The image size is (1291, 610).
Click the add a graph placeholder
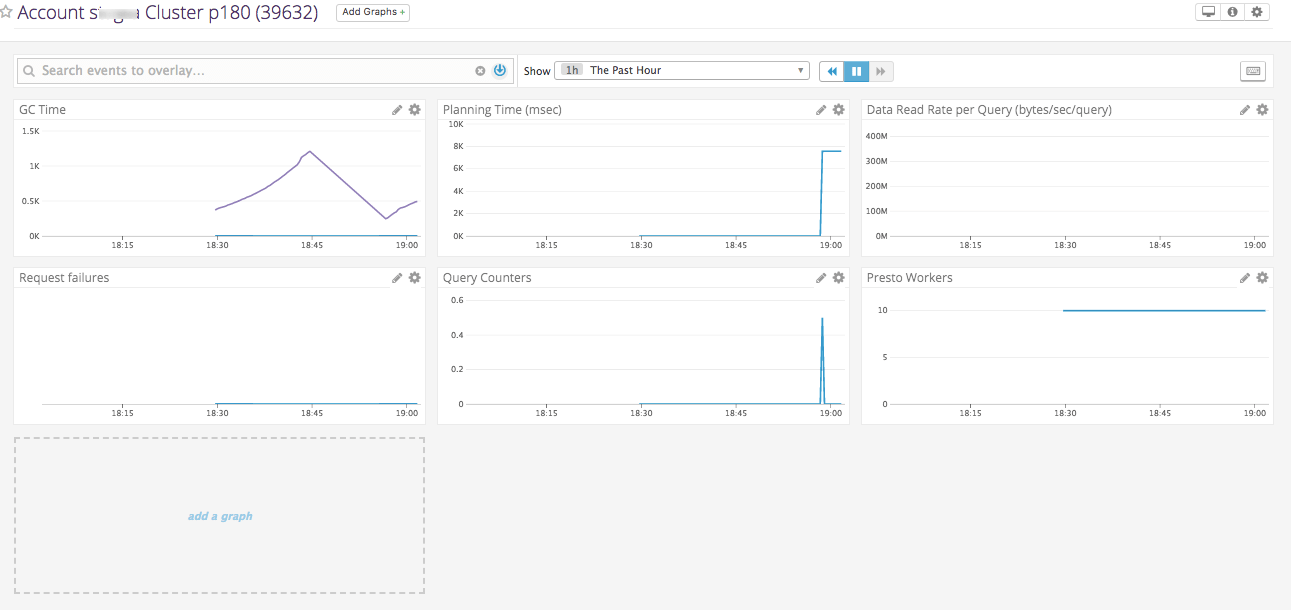219,515
